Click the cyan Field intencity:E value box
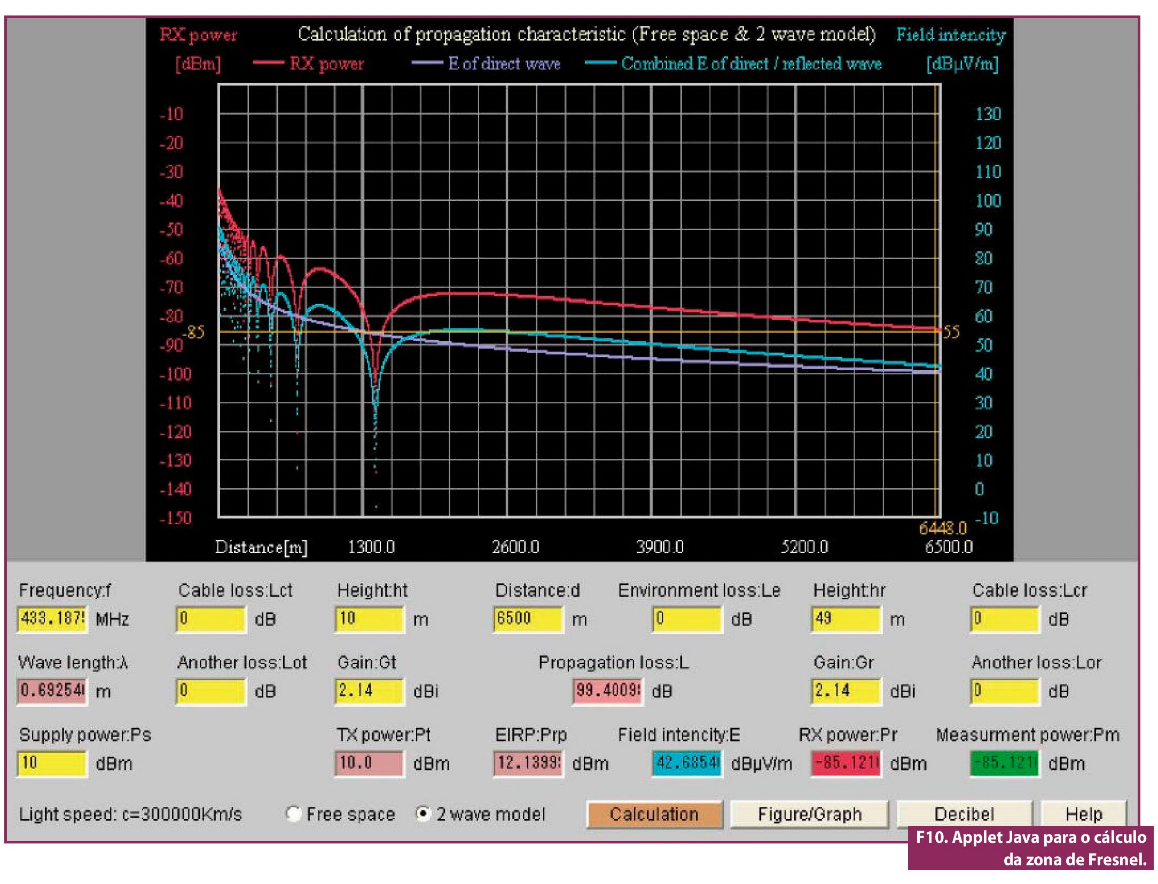Screen dimensions: 1158x884 [686, 764]
